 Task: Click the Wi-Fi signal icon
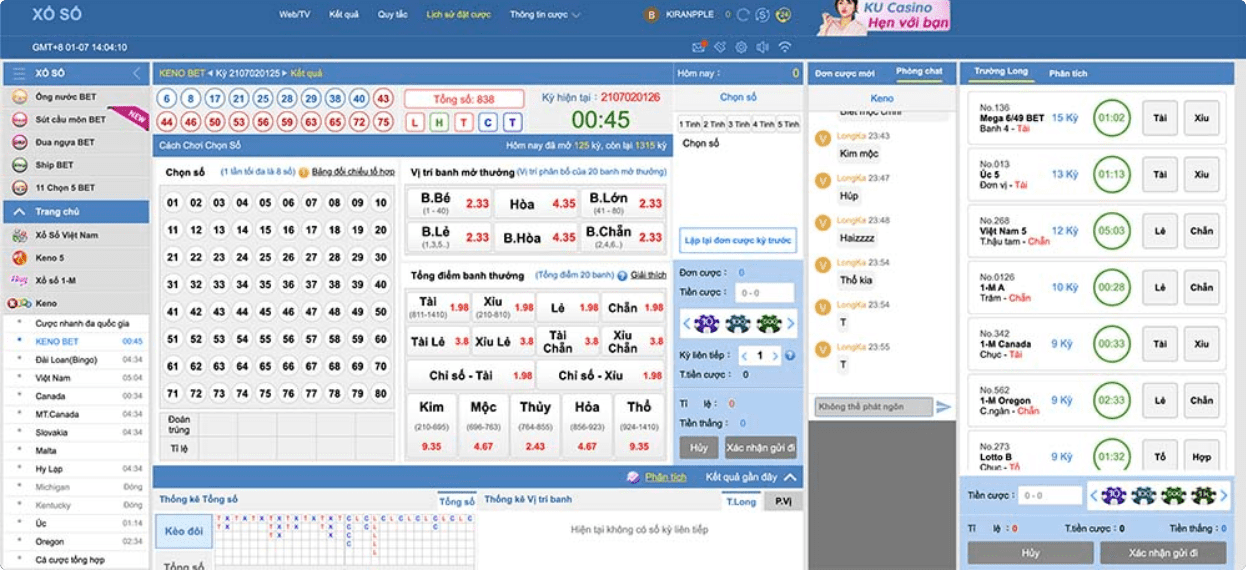click(785, 47)
